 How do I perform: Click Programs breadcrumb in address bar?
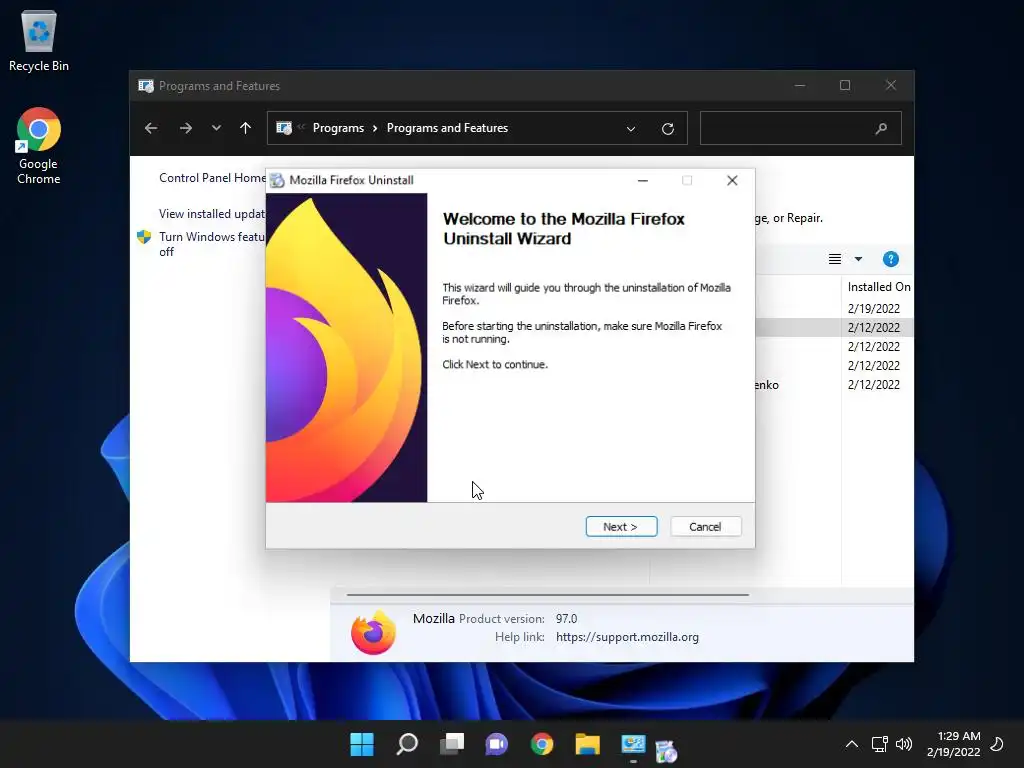338,128
